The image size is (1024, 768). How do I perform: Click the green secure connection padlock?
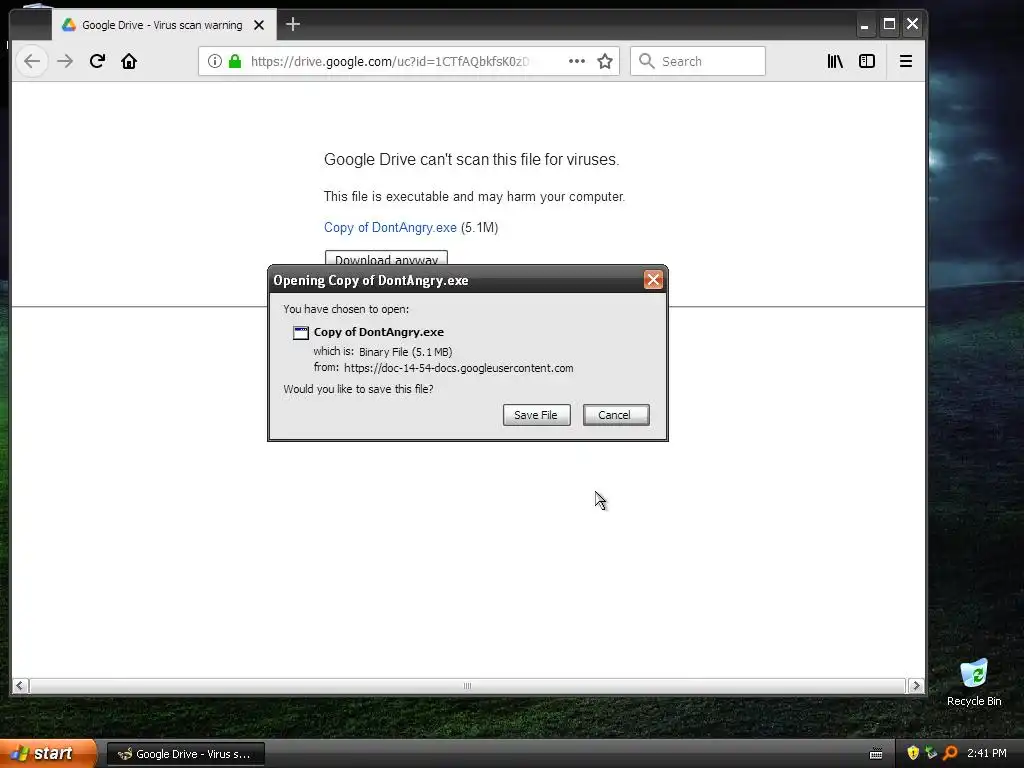coord(235,61)
